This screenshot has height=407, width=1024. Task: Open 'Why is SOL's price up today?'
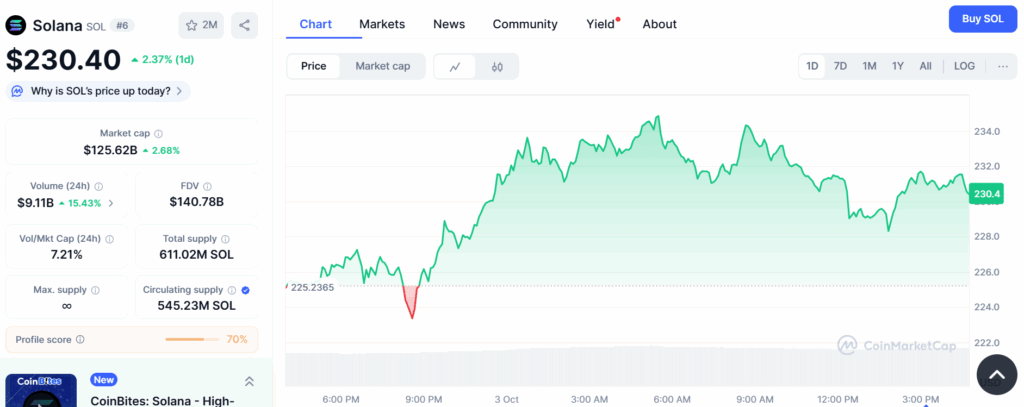tap(98, 91)
